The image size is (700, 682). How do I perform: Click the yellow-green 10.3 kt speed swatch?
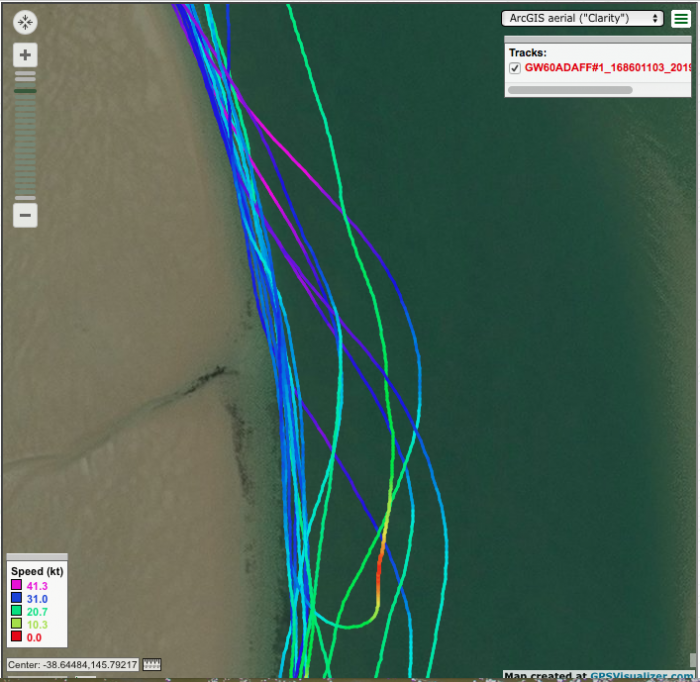click(16, 624)
